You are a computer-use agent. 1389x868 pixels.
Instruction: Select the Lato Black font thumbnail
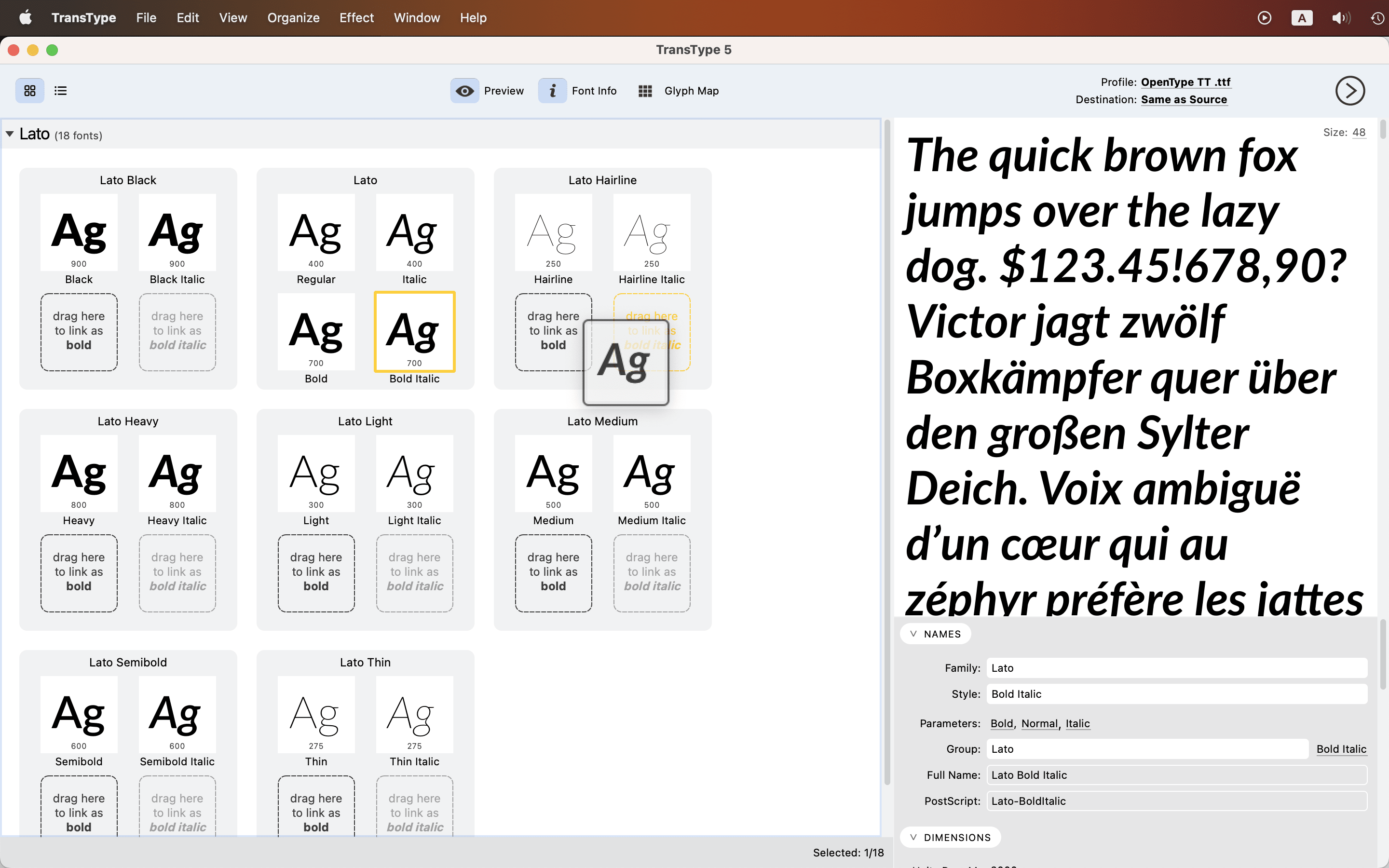[79, 232]
